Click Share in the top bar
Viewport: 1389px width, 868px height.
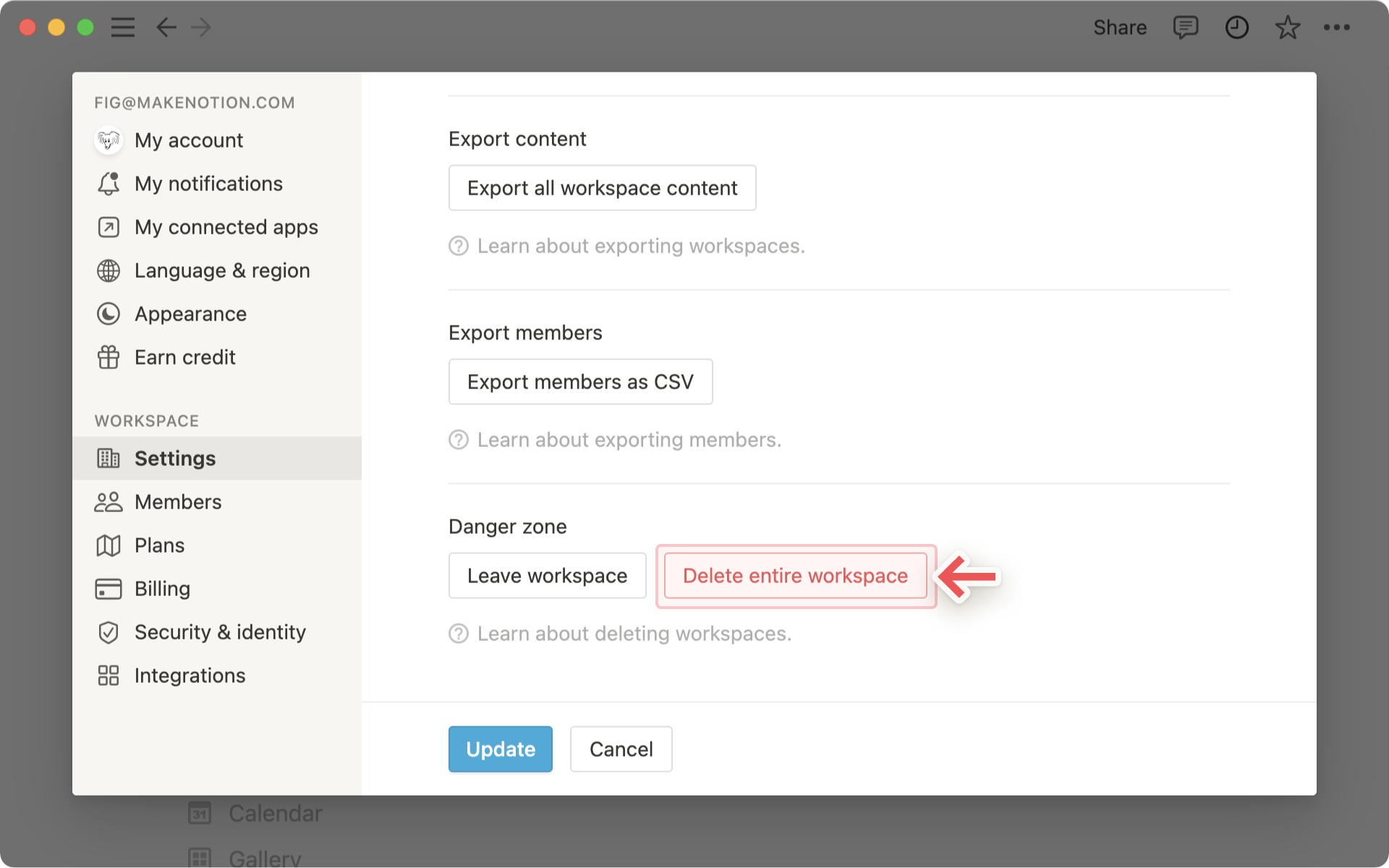[x=1119, y=27]
